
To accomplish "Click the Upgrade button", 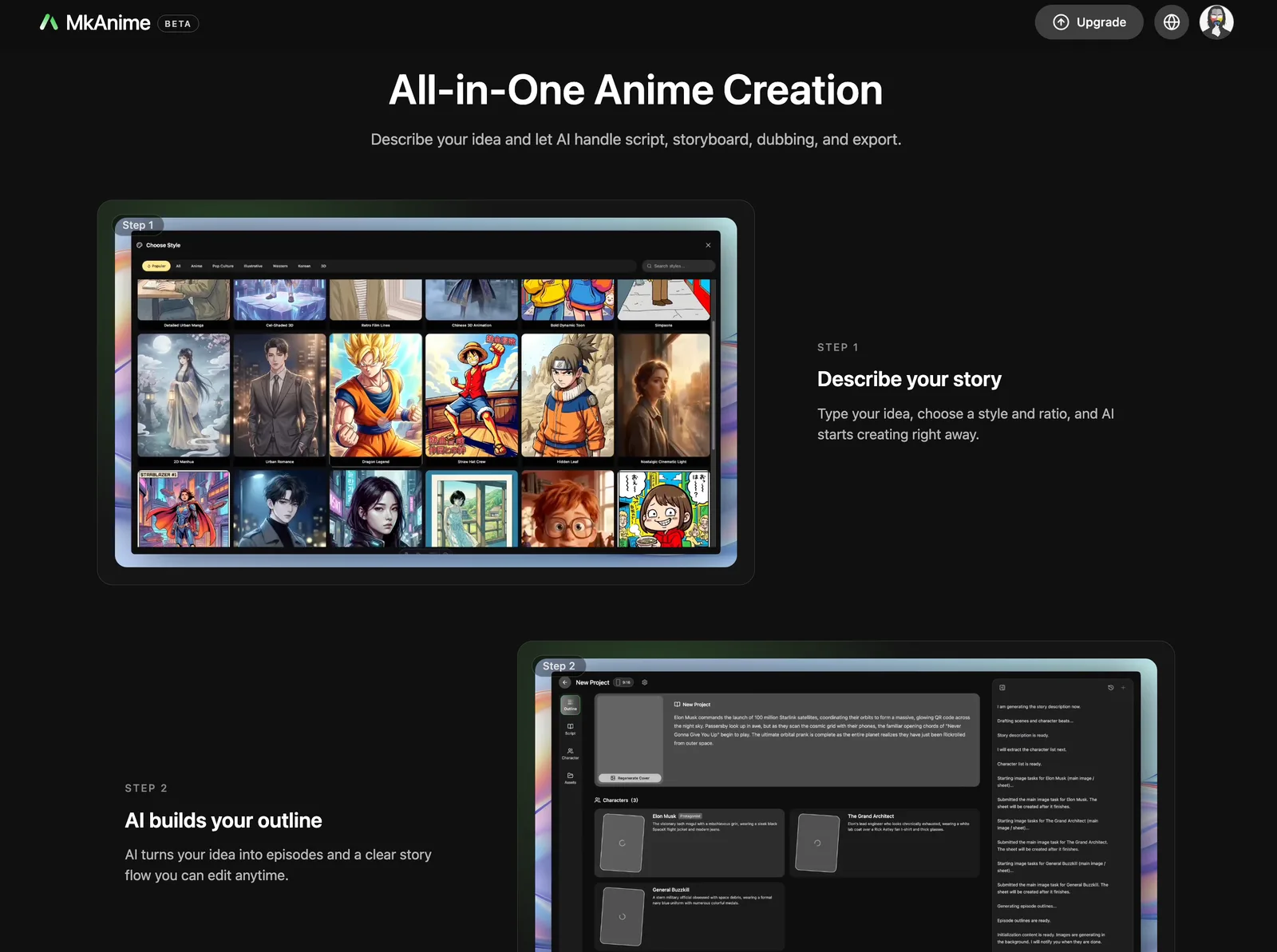I will click(x=1089, y=22).
